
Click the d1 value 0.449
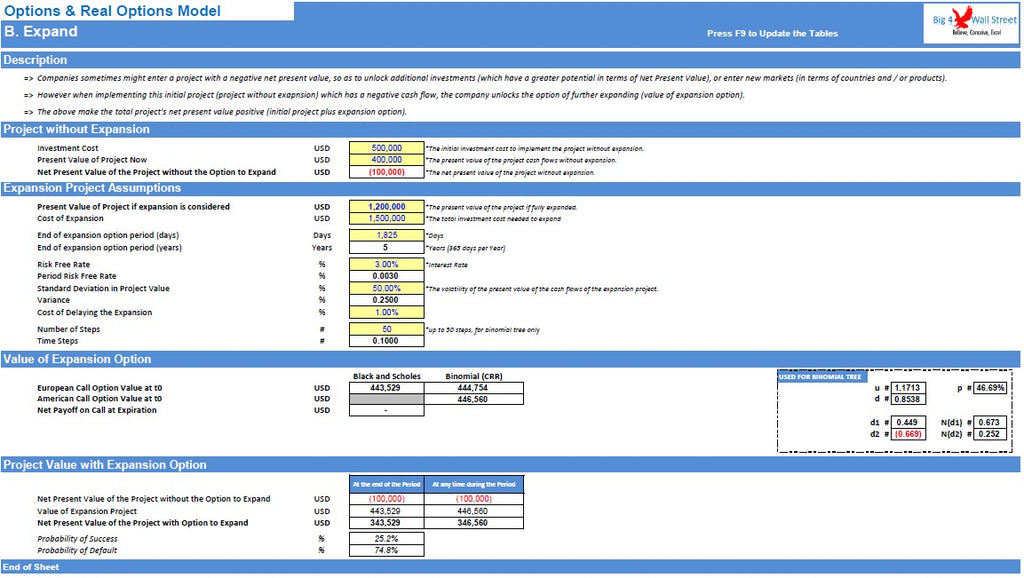pyautogui.click(x=908, y=423)
